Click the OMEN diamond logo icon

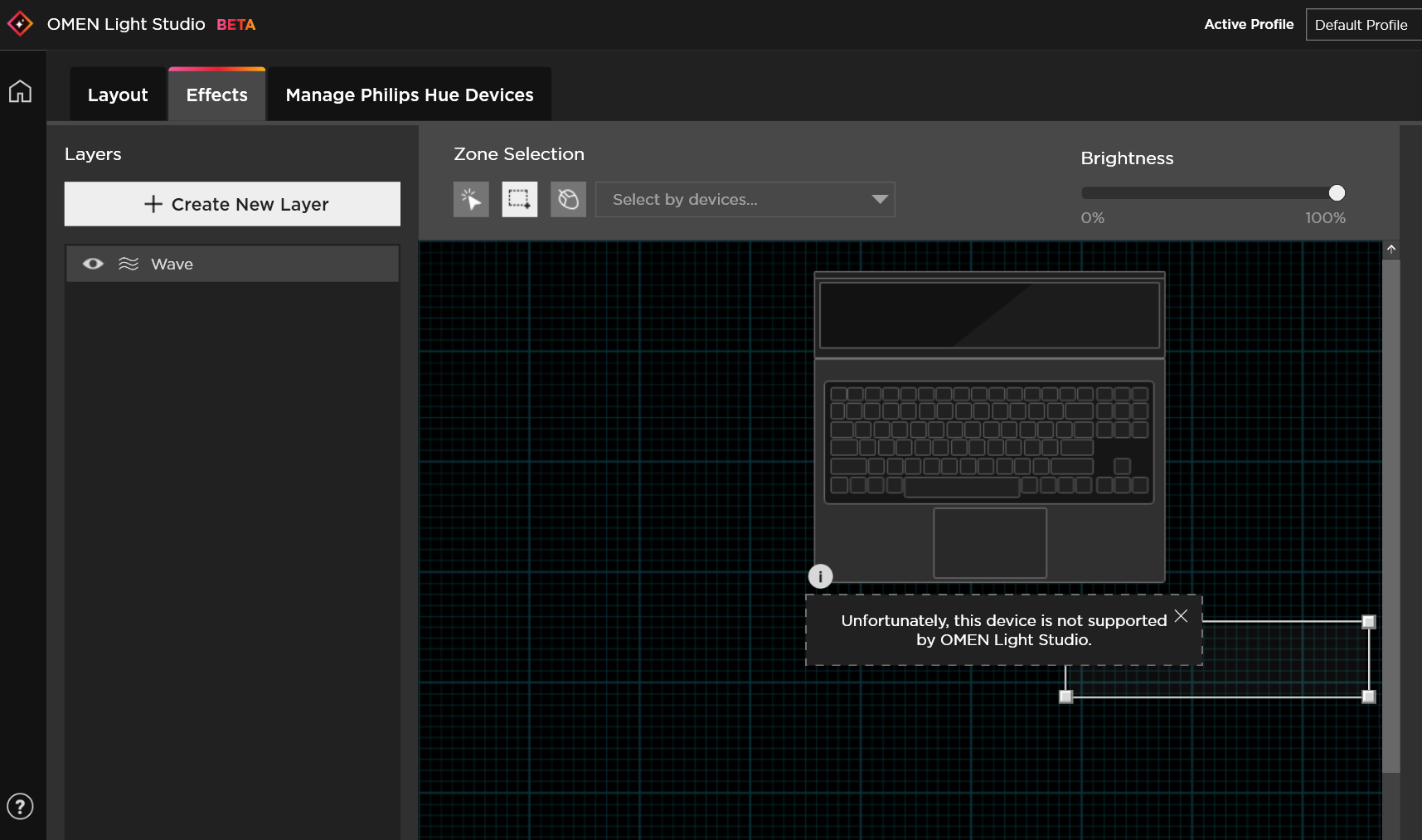coord(20,24)
